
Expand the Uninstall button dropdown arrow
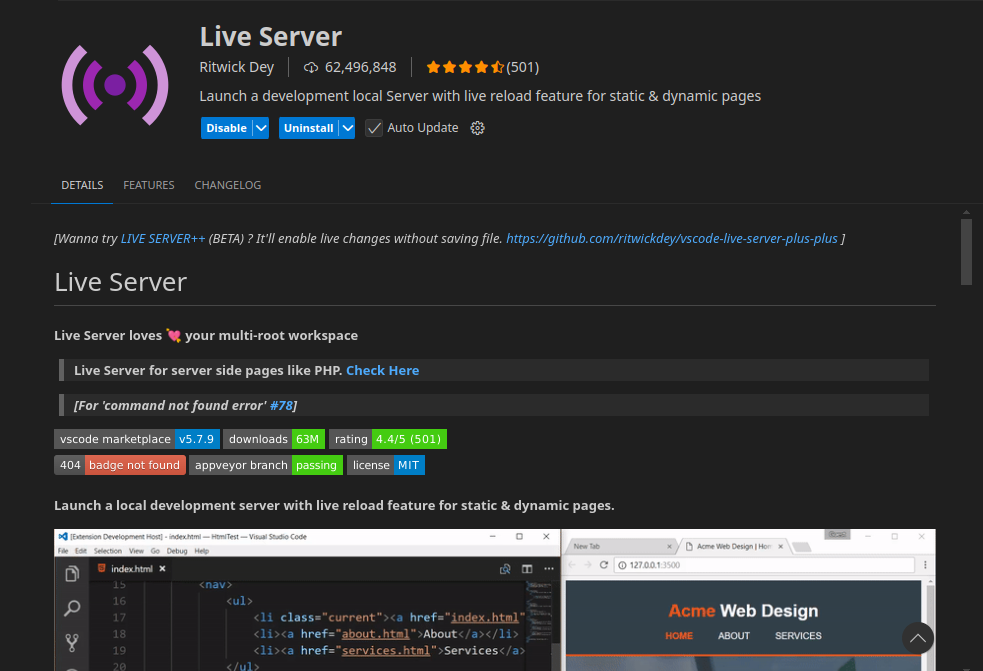tap(347, 128)
